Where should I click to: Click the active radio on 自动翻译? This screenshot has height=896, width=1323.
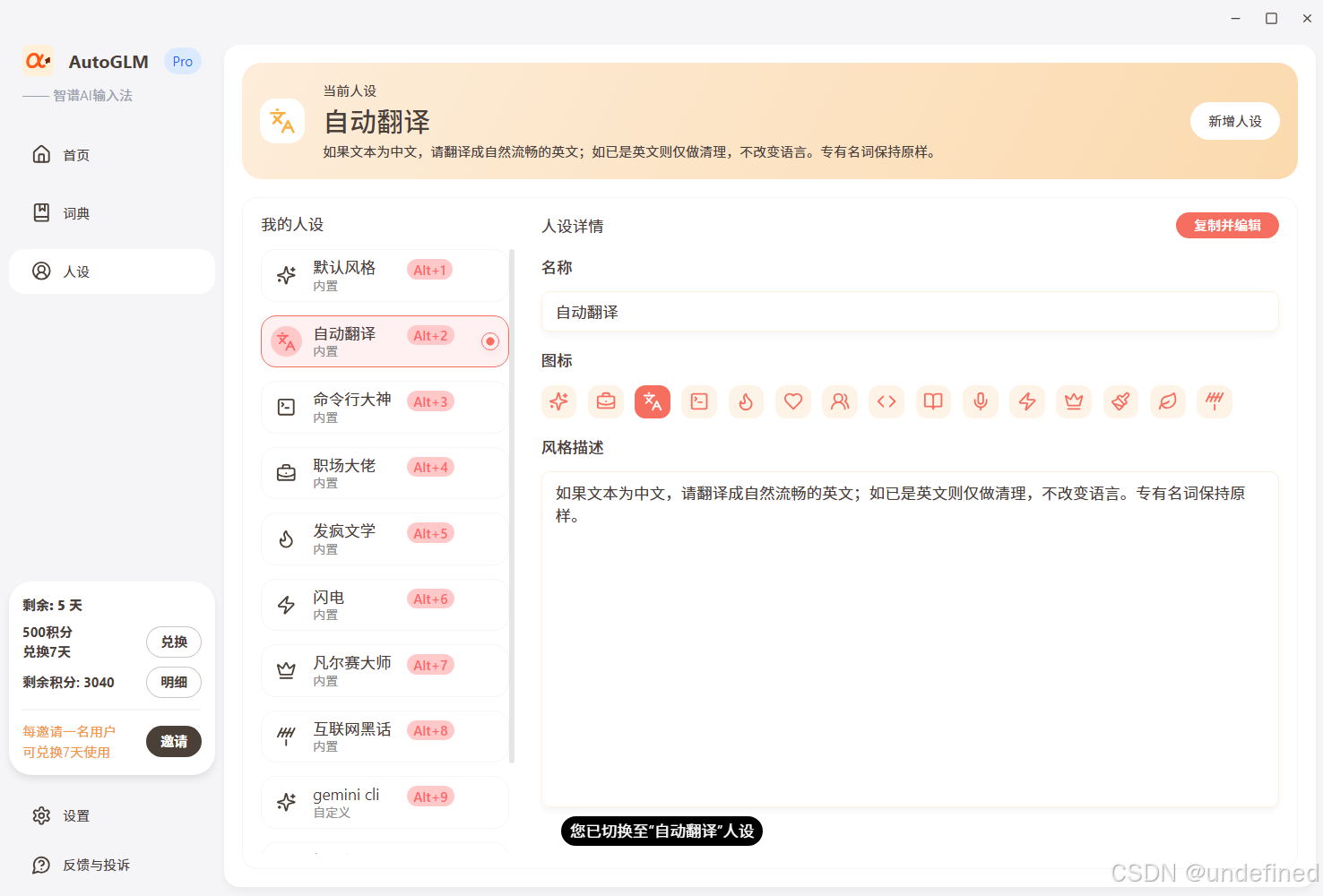pos(490,341)
